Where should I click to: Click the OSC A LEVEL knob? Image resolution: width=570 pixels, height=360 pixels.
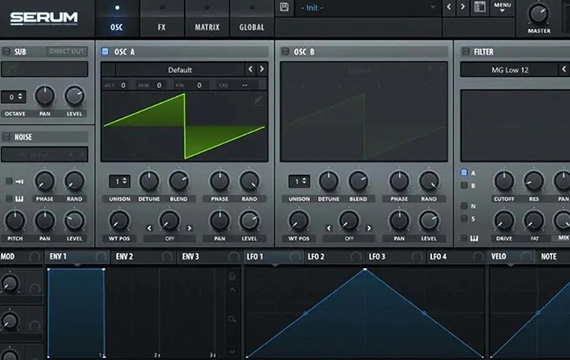249,221
